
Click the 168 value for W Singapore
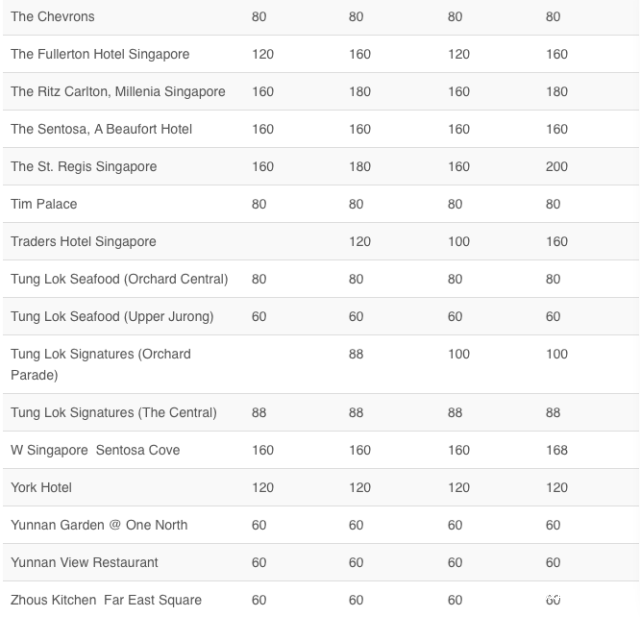coord(557,450)
